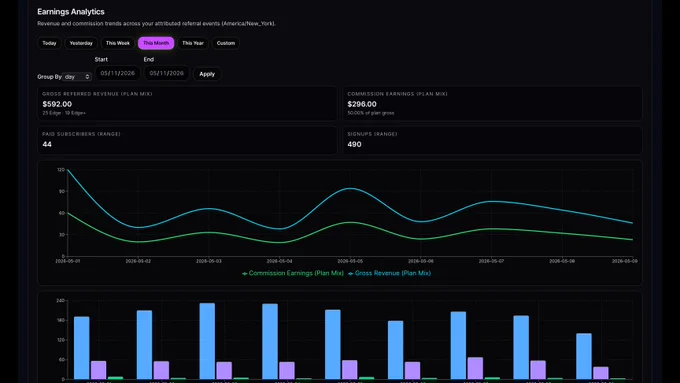Click the 2026-05-09 axis label on line chart
The height and width of the screenshot is (383, 680).
pyautogui.click(x=624, y=261)
